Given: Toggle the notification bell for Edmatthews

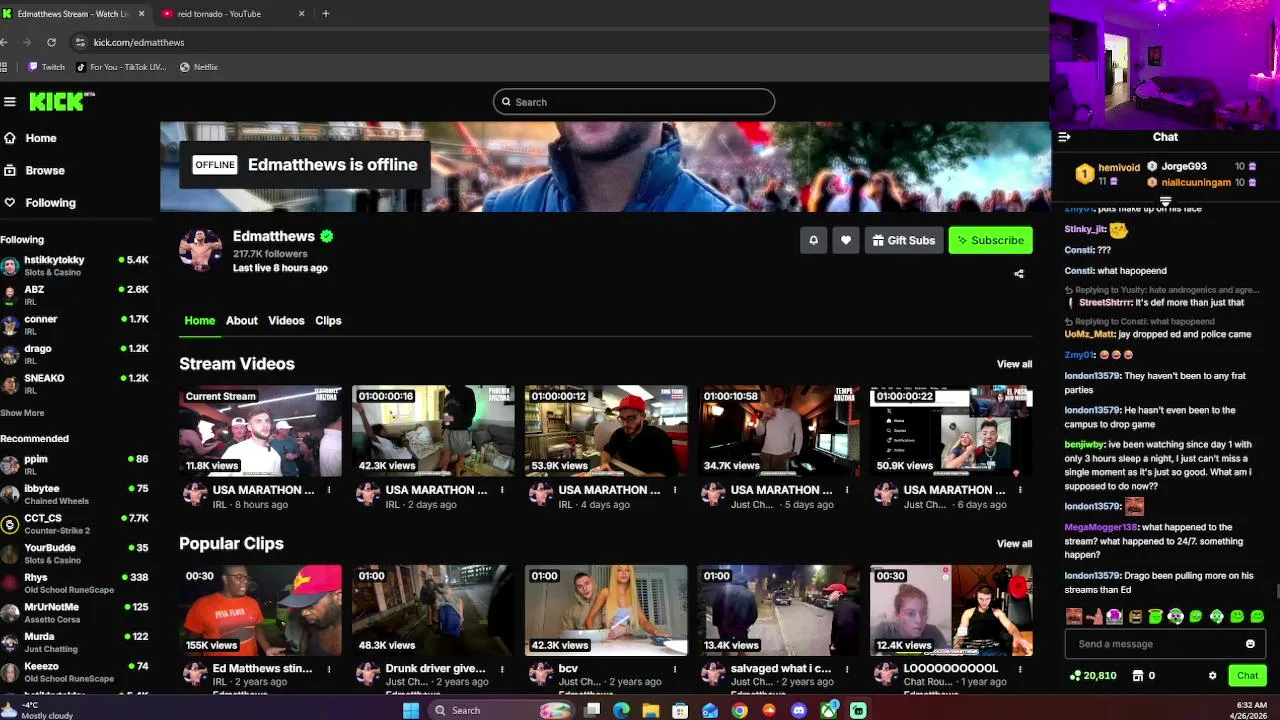Looking at the screenshot, I should point(813,240).
